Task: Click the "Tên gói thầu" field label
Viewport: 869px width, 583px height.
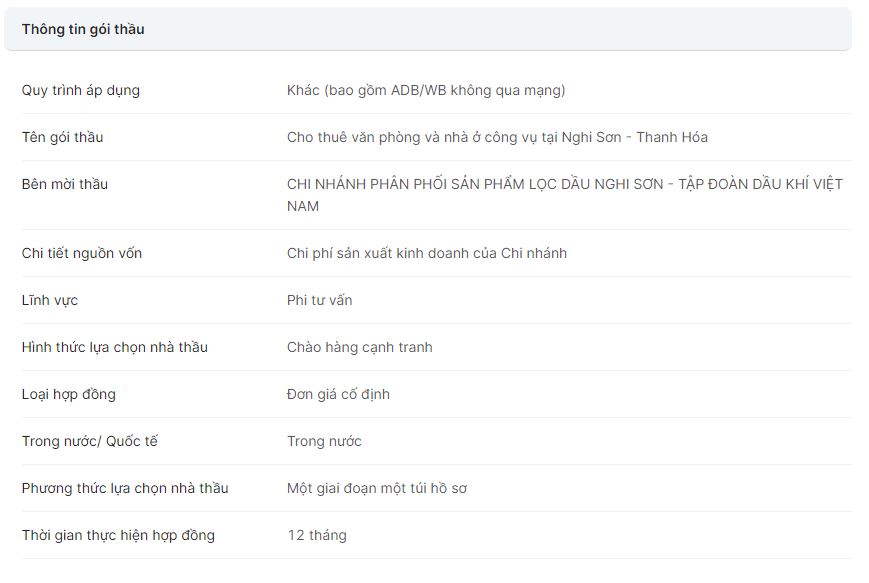Action: 62,137
